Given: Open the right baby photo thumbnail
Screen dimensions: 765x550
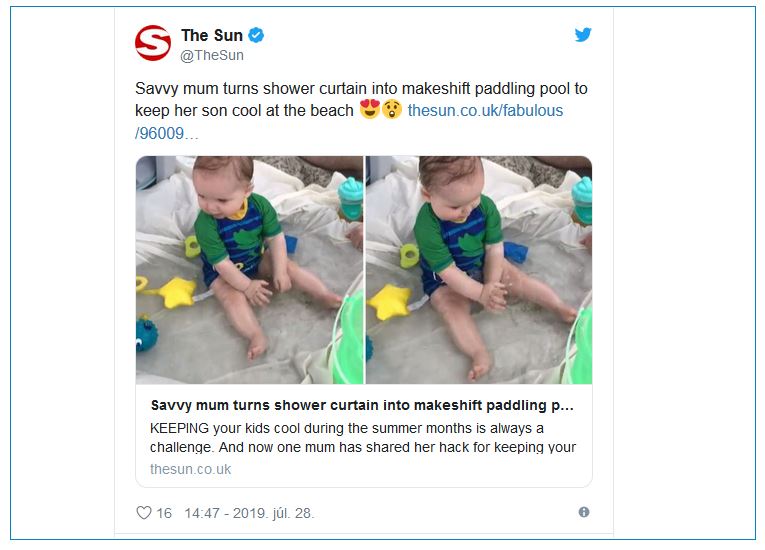Looking at the screenshot, I should 479,270.
